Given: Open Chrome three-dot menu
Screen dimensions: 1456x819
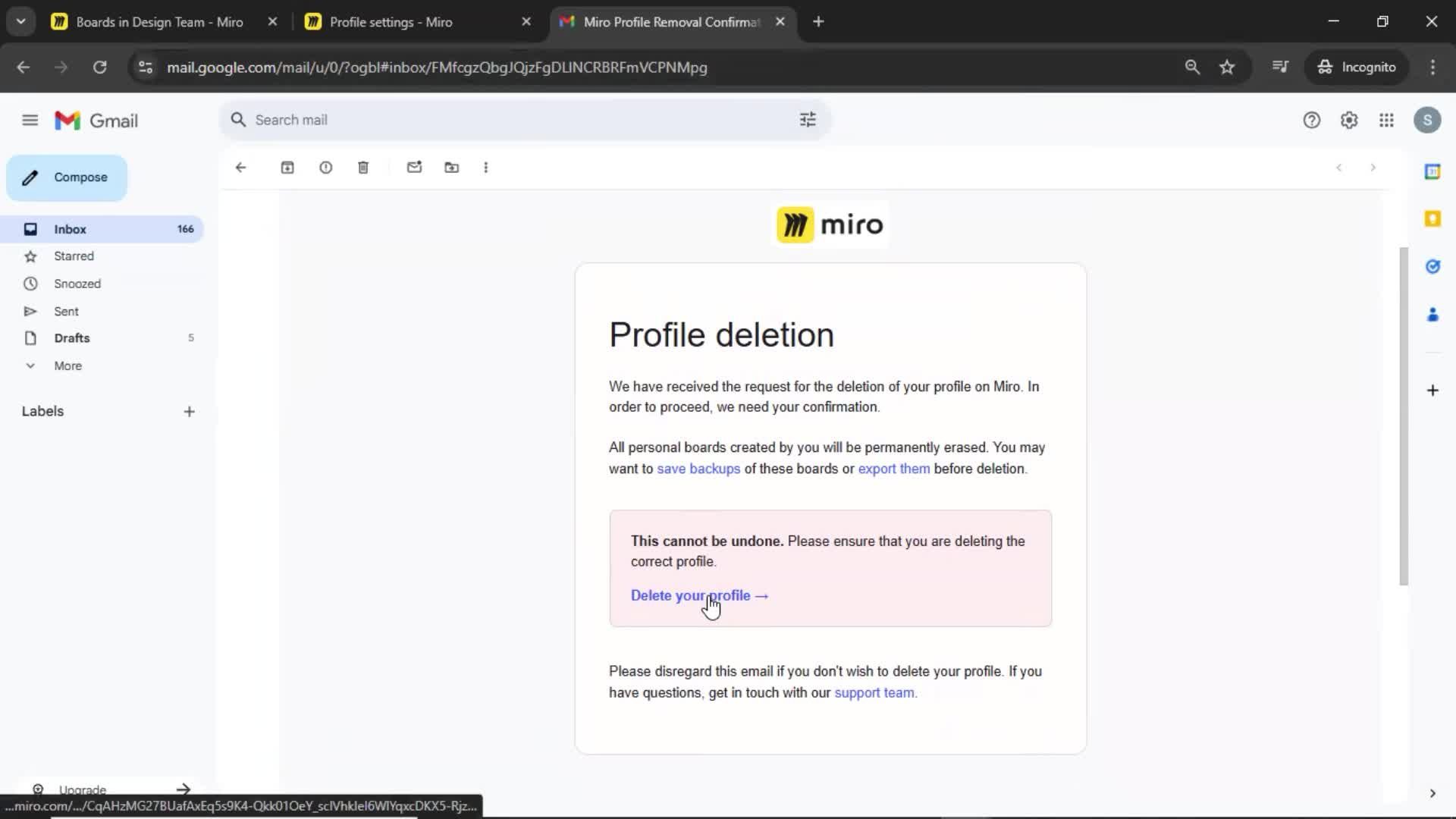Looking at the screenshot, I should pyautogui.click(x=1432, y=67).
